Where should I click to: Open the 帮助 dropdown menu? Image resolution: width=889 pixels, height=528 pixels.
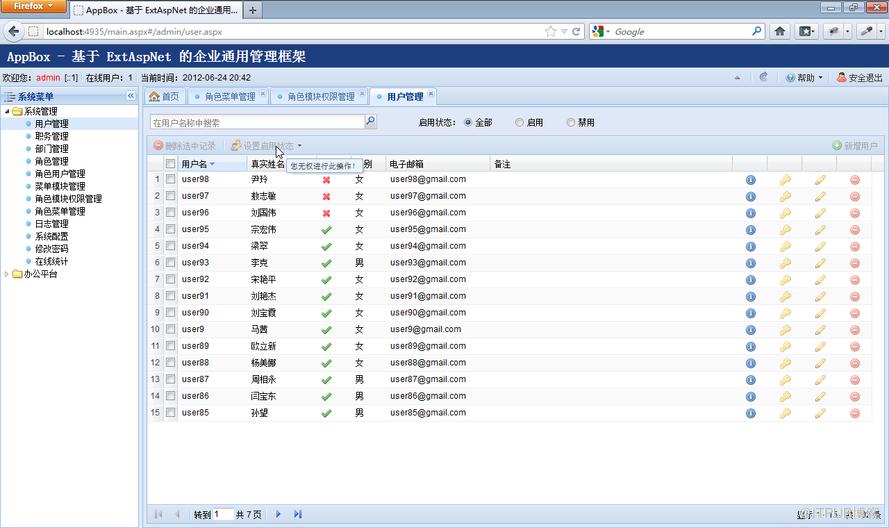tap(804, 78)
